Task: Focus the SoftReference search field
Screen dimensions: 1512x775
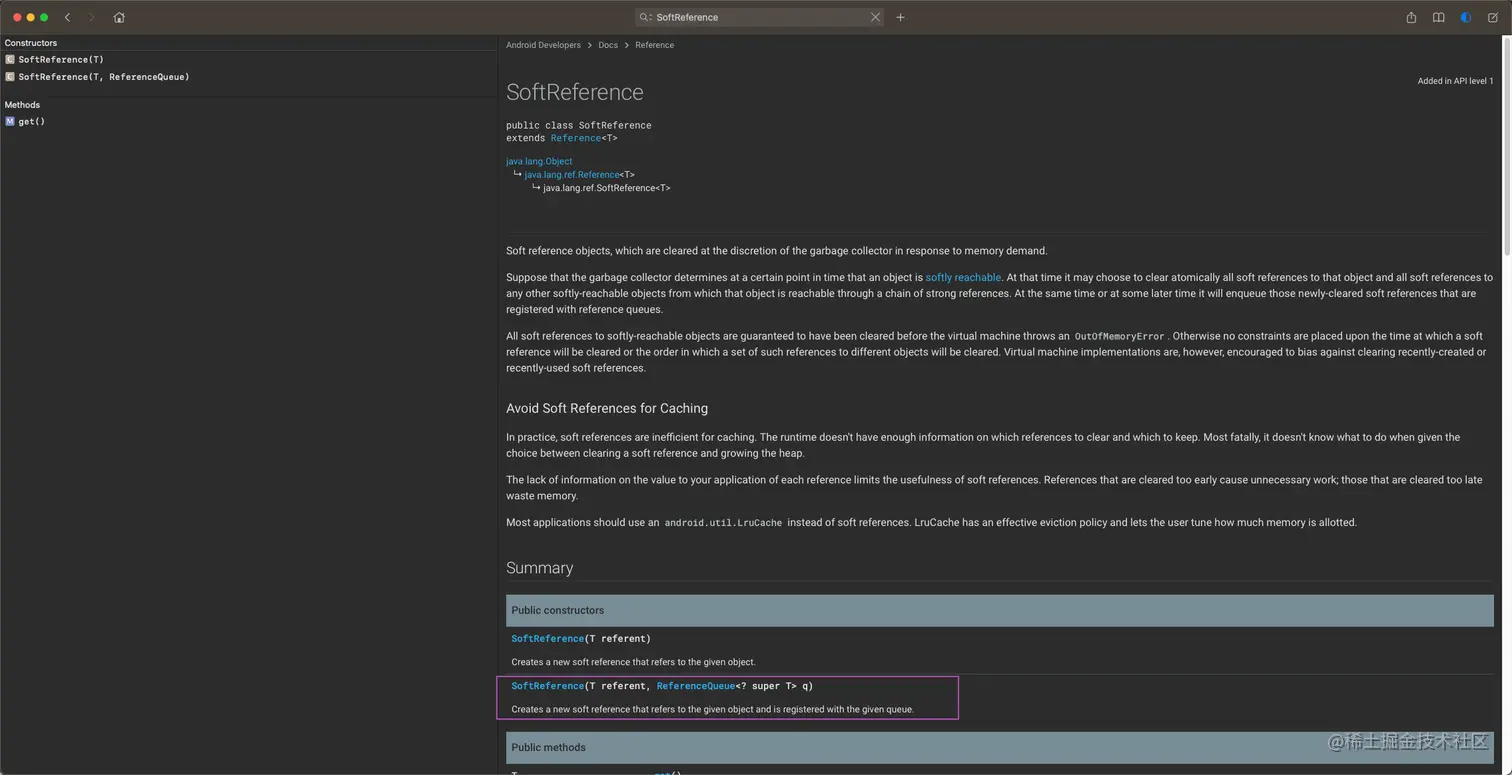Action: [x=760, y=17]
